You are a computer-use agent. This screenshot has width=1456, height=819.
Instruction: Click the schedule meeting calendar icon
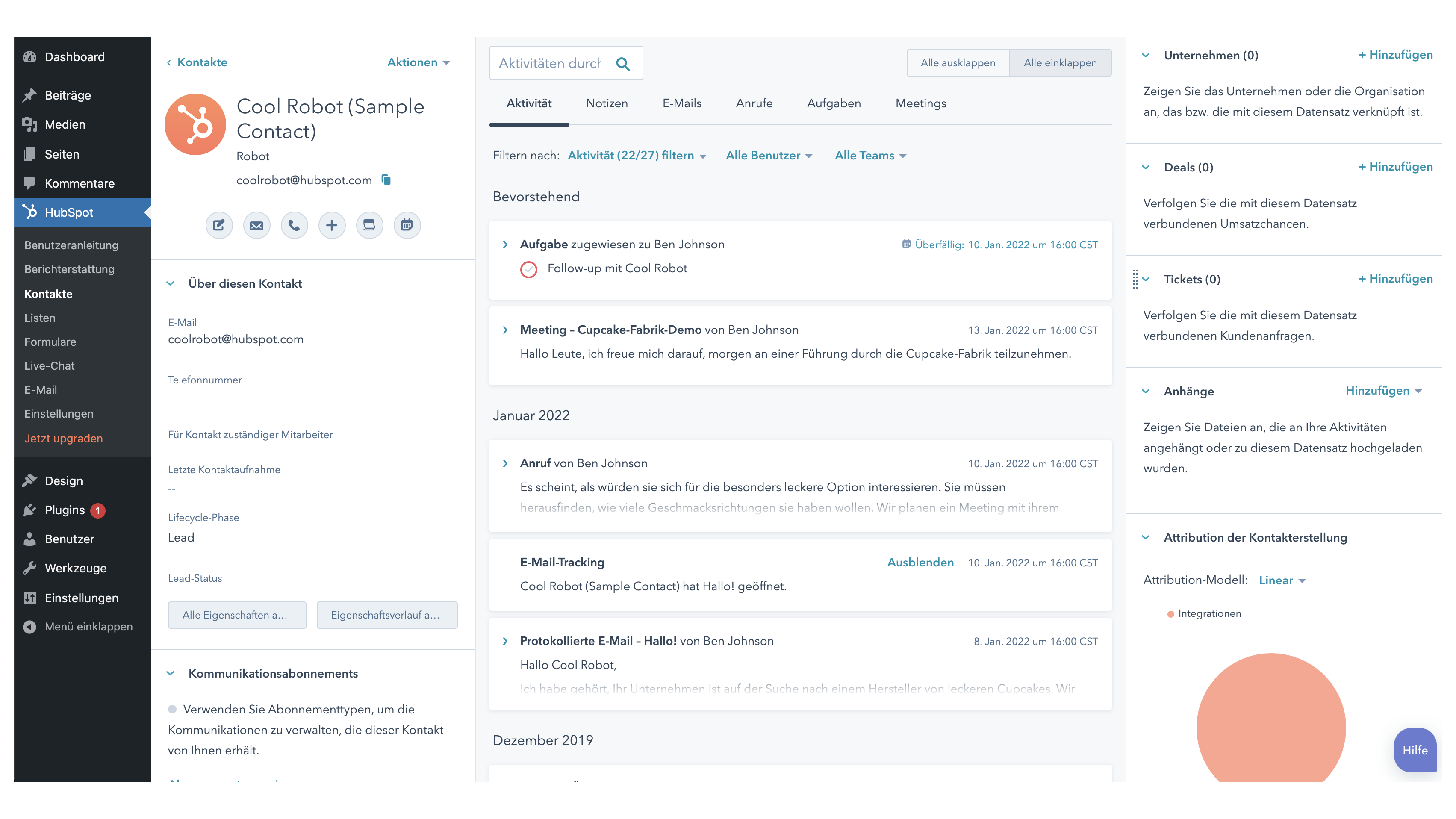point(407,225)
